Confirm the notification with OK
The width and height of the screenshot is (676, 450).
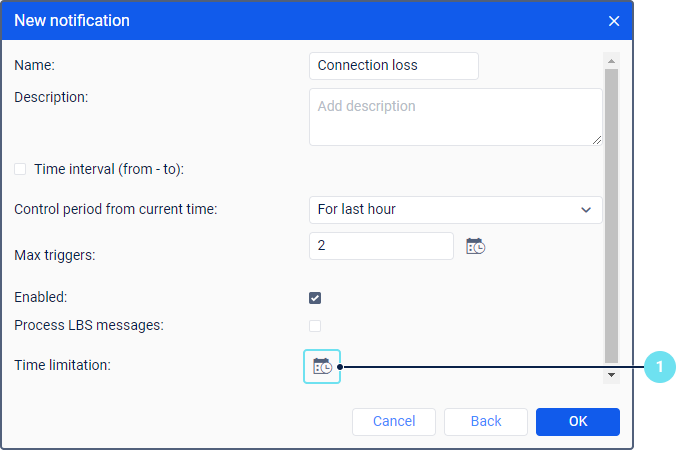click(x=578, y=421)
